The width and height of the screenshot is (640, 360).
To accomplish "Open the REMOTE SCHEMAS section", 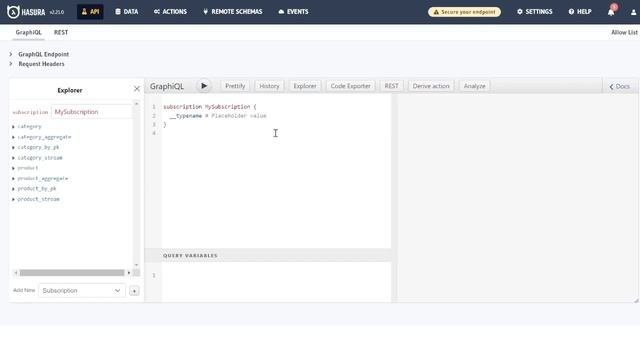I will click(x=233, y=12).
